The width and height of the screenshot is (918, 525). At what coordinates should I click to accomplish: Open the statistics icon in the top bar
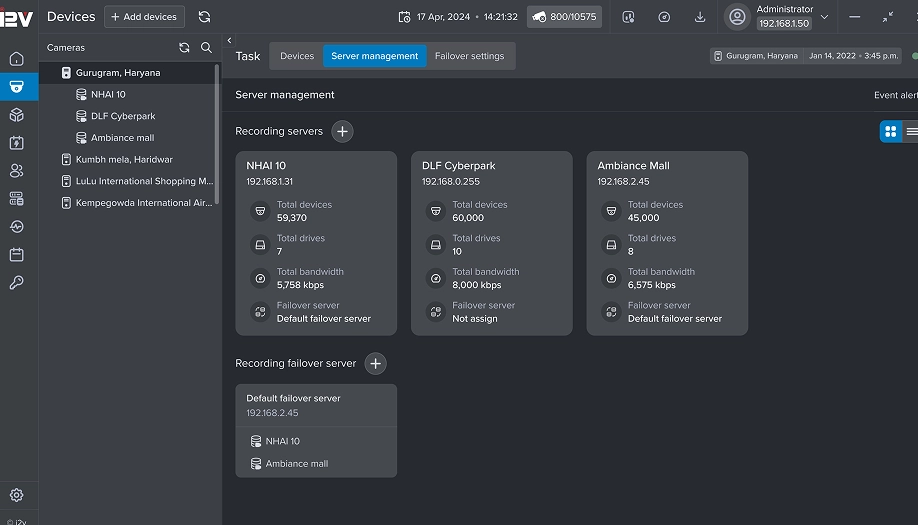[628, 17]
